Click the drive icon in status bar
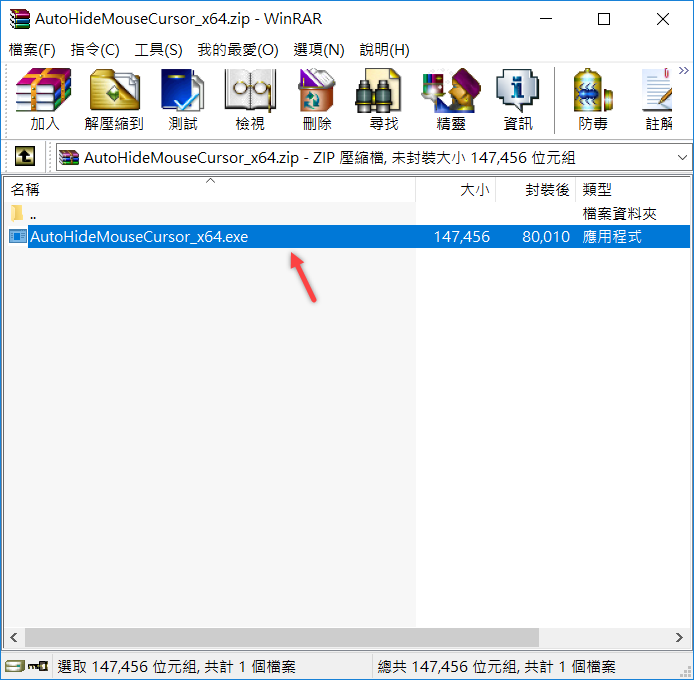The height and width of the screenshot is (680, 694). click(15, 666)
